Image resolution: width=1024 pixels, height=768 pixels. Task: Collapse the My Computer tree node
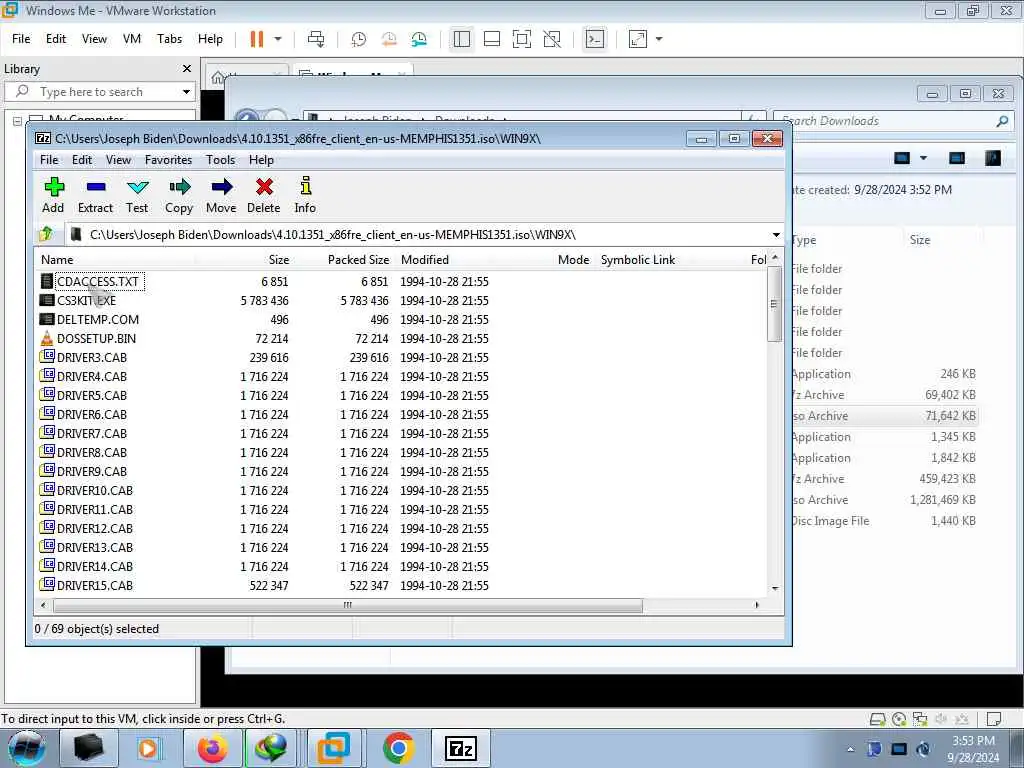click(18, 121)
